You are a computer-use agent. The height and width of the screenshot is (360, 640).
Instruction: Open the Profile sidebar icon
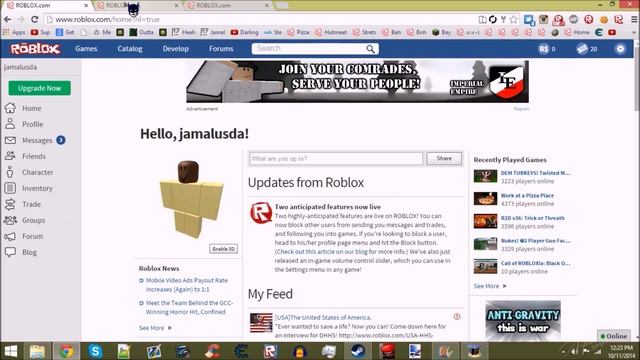pos(10,124)
